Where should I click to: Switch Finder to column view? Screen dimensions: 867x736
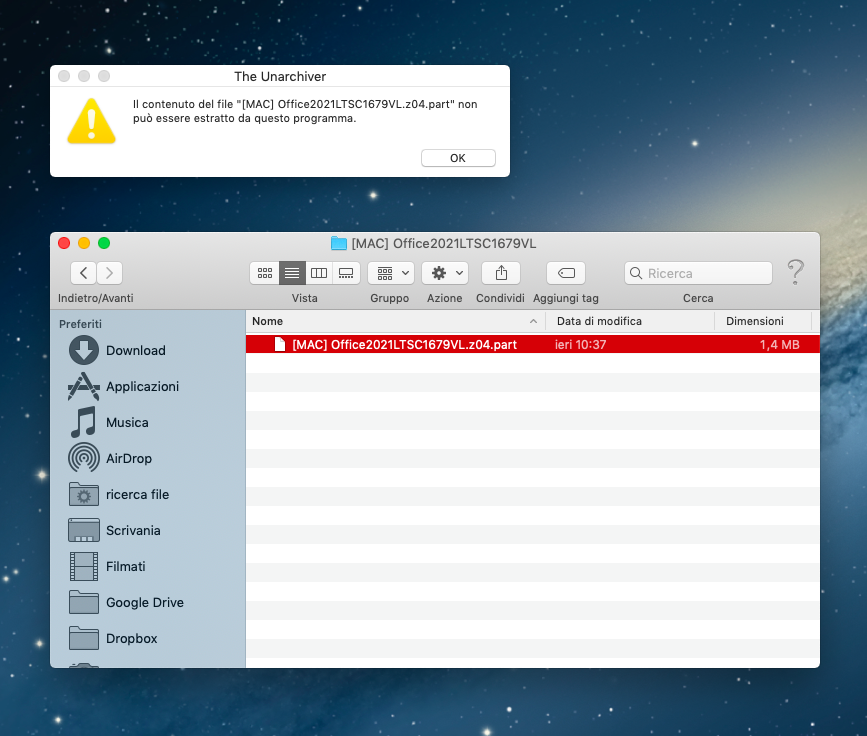pos(319,273)
